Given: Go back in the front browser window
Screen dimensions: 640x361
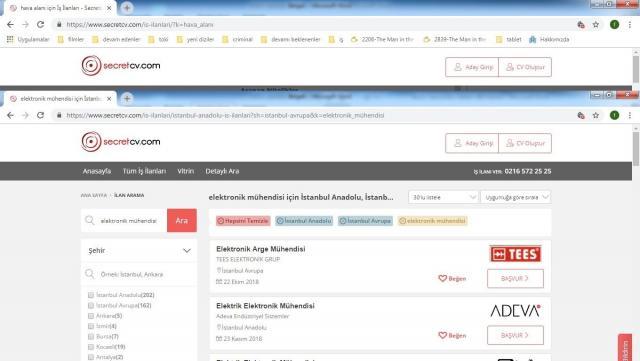Looking at the screenshot, I should click(x=10, y=116).
